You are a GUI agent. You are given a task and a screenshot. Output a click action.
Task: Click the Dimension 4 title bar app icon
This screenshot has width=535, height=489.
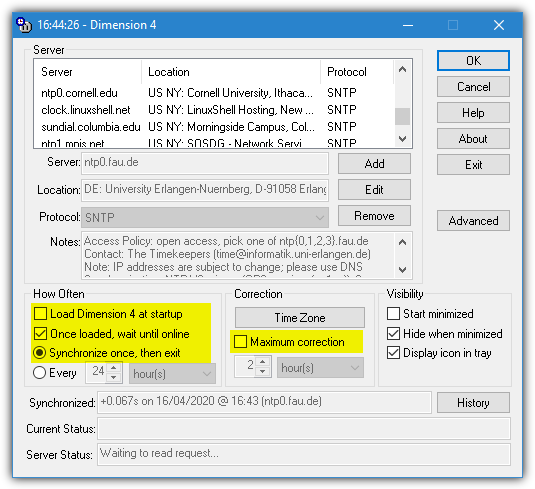(x=24, y=25)
